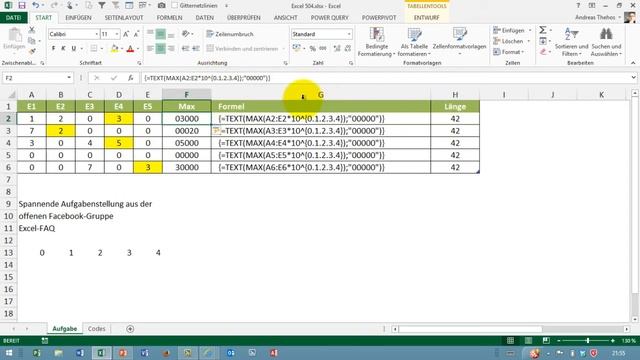Open the font name Calibri dropdown
Screen dimensions: 640x360
97,34
